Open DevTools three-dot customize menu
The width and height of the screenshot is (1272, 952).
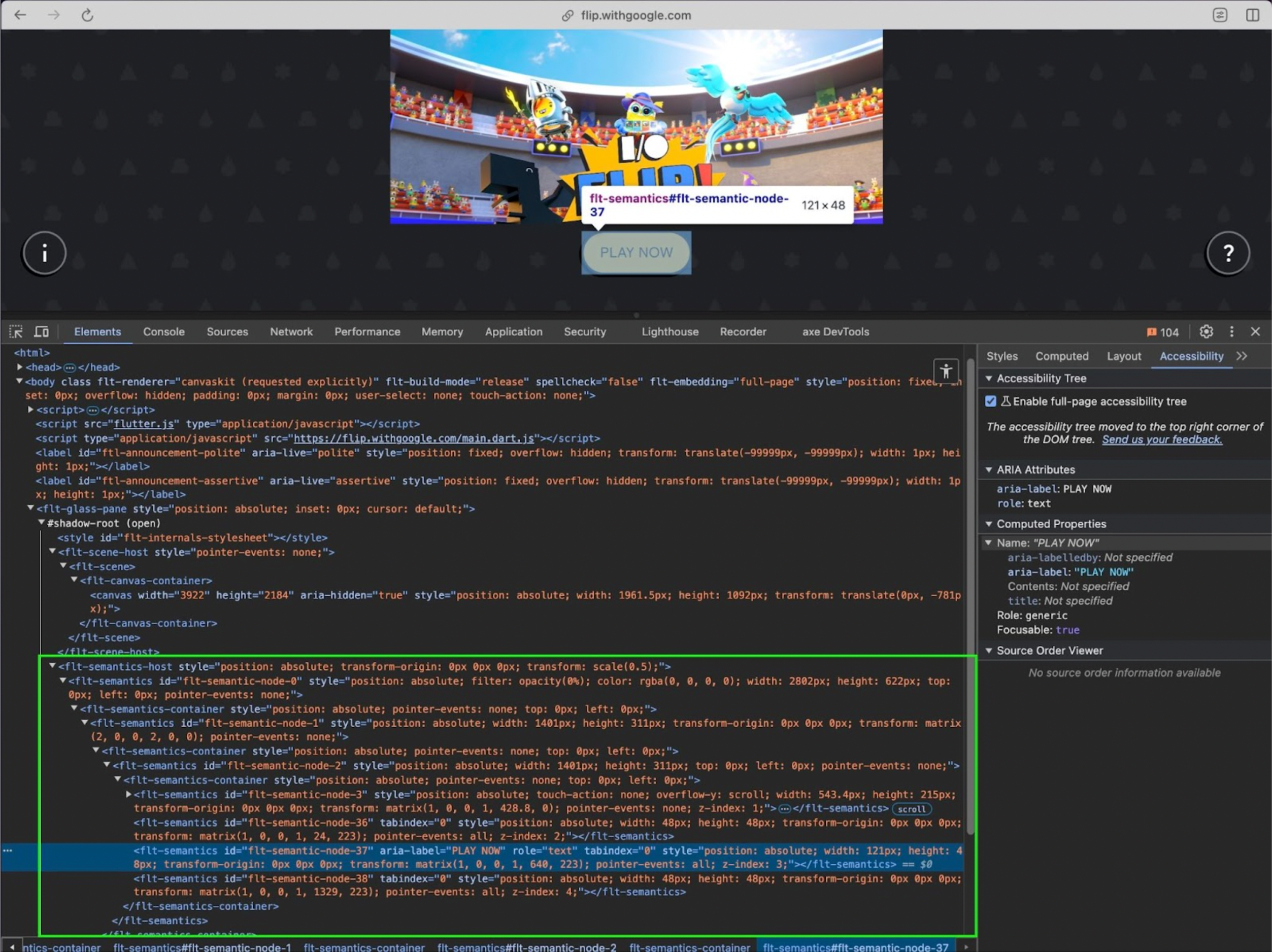[x=1231, y=332]
